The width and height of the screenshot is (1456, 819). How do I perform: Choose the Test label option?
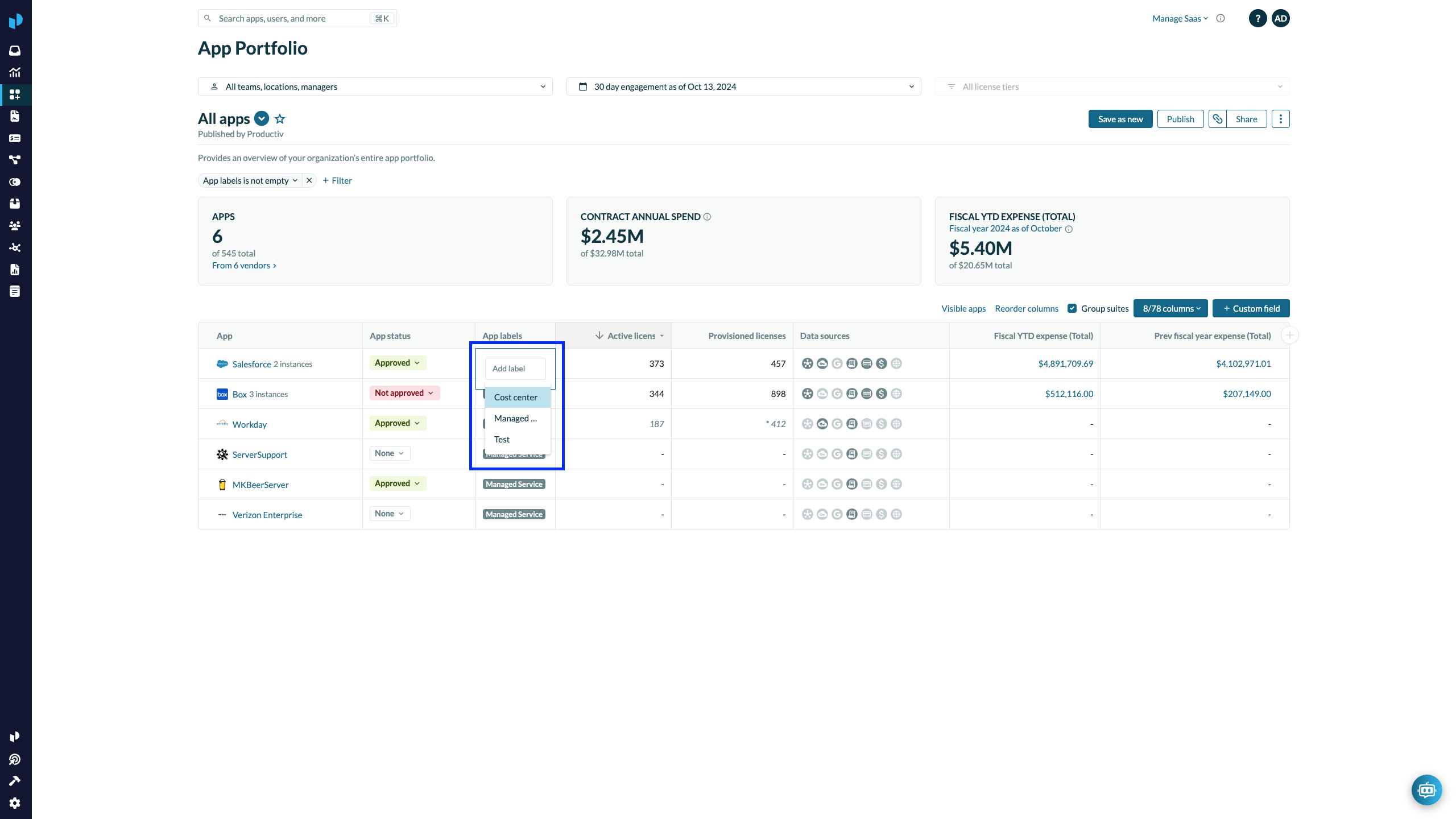tap(502, 439)
